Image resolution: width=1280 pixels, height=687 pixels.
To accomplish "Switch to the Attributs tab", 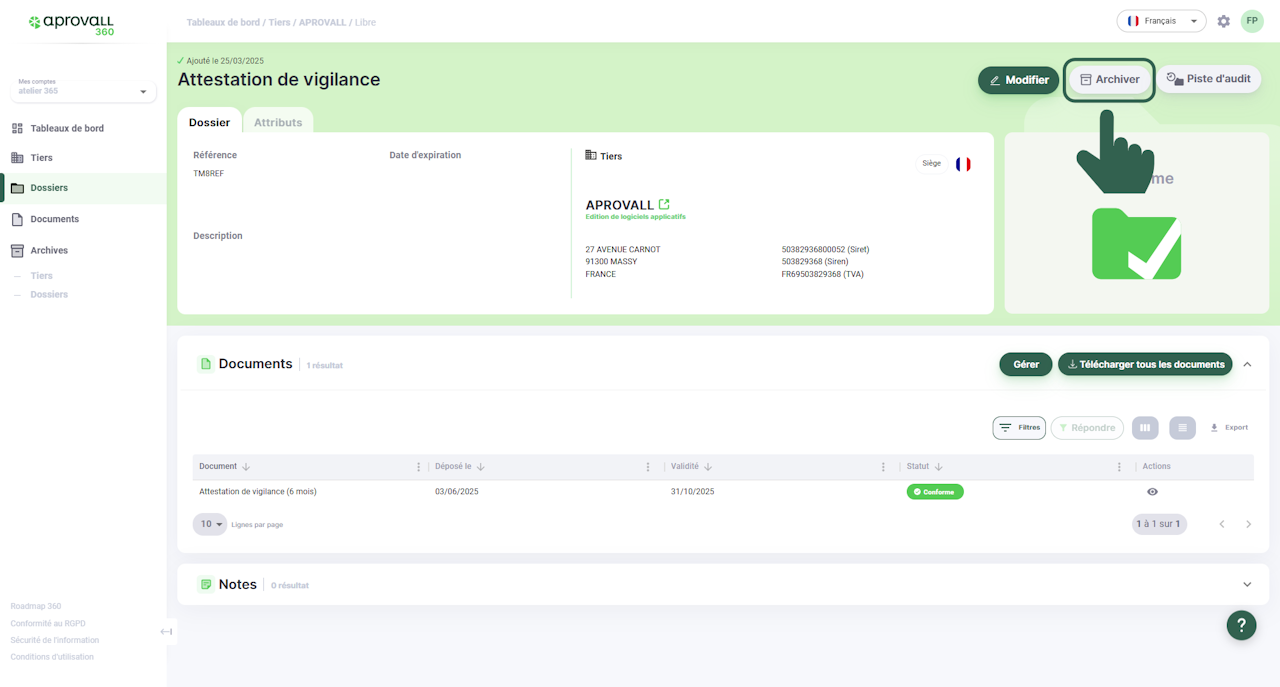I will (x=278, y=122).
